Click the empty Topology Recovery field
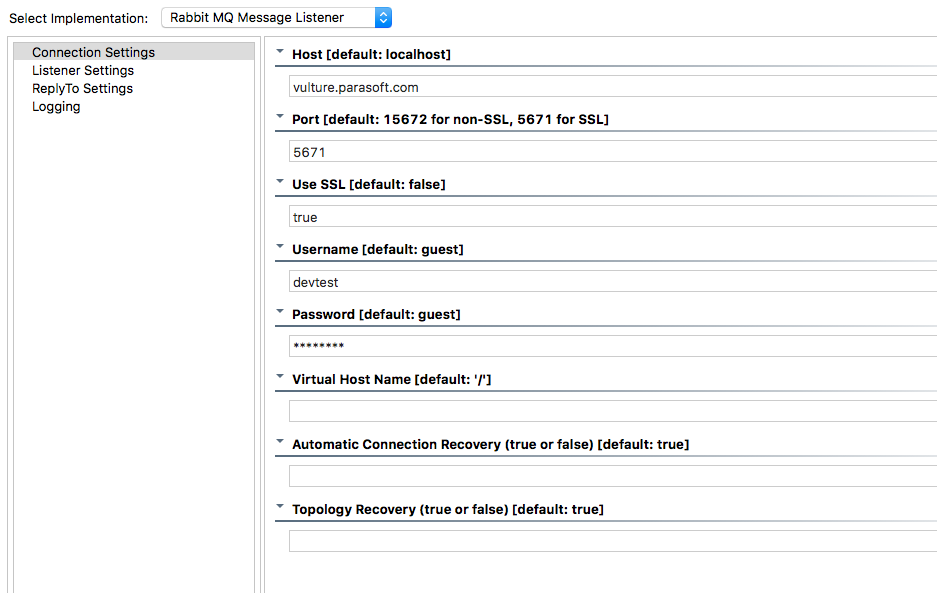 click(613, 541)
